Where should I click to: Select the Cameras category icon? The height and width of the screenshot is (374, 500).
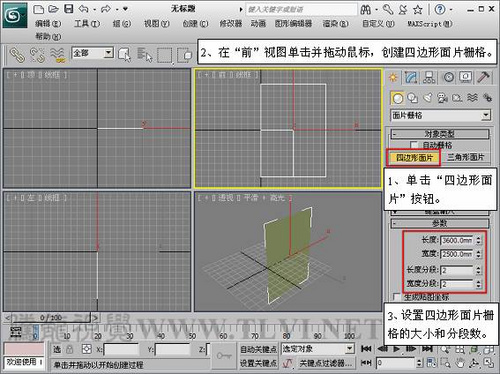(442, 98)
